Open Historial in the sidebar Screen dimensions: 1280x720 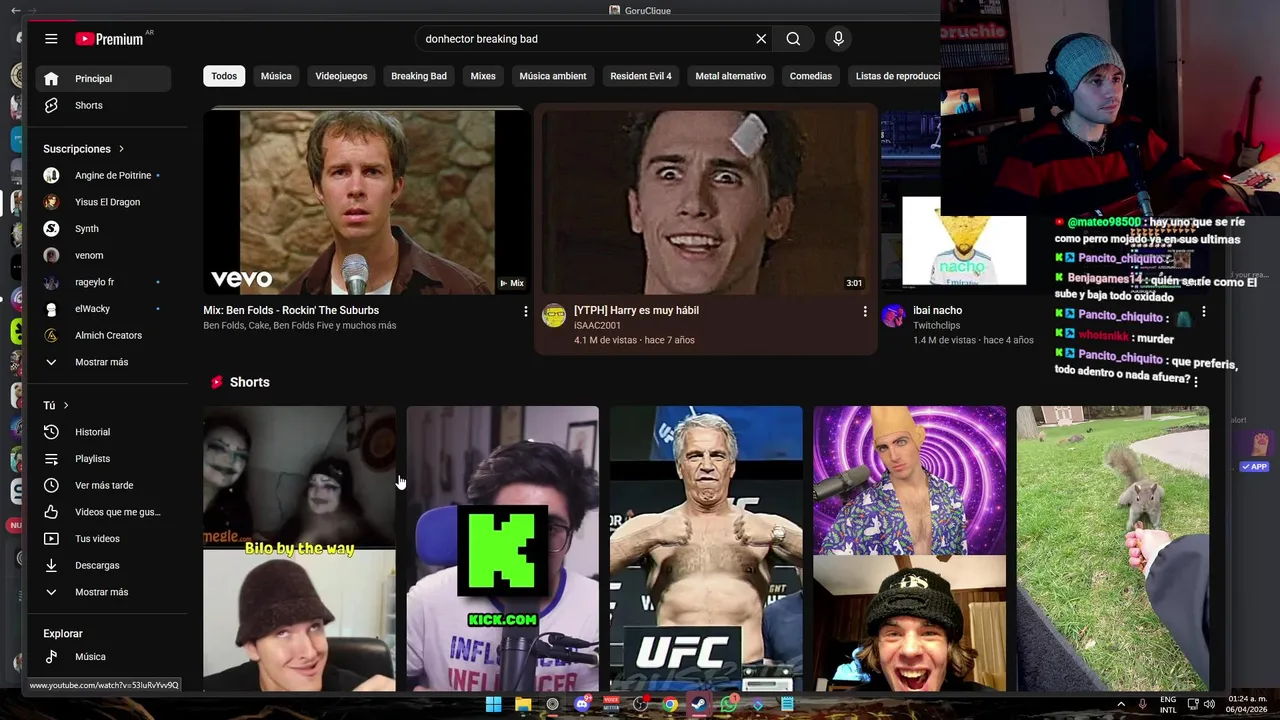pyautogui.click(x=104, y=432)
